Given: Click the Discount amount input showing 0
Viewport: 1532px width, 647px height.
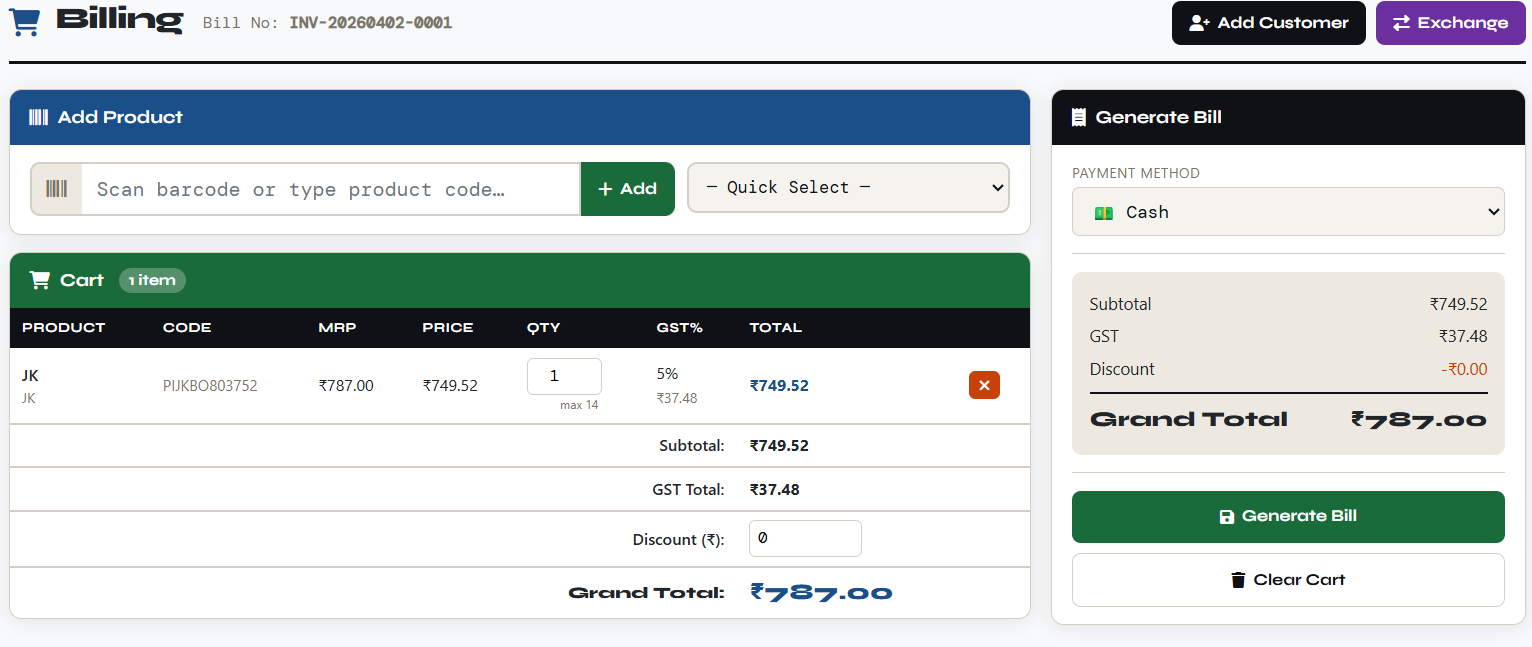Looking at the screenshot, I should coord(805,538).
